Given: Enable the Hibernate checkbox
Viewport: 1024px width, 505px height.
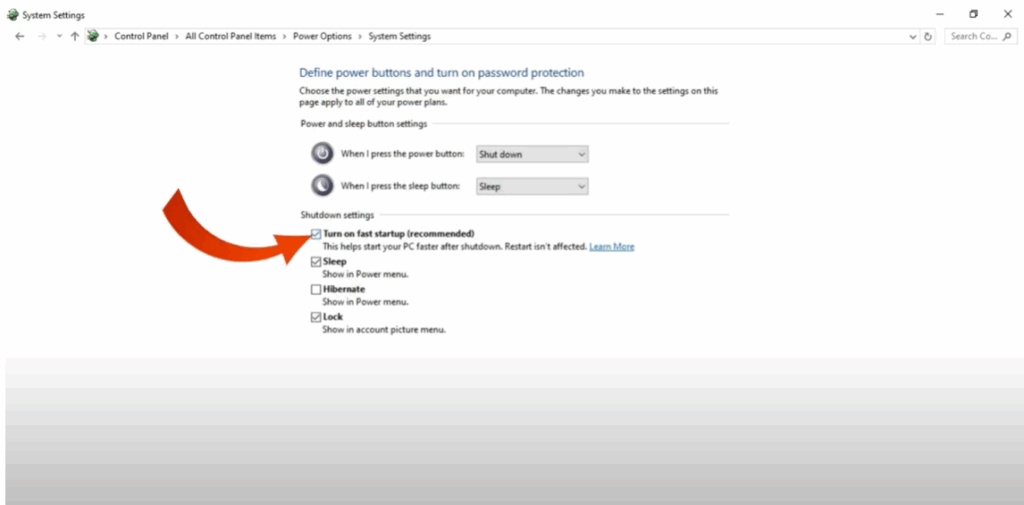Looking at the screenshot, I should 316,289.
